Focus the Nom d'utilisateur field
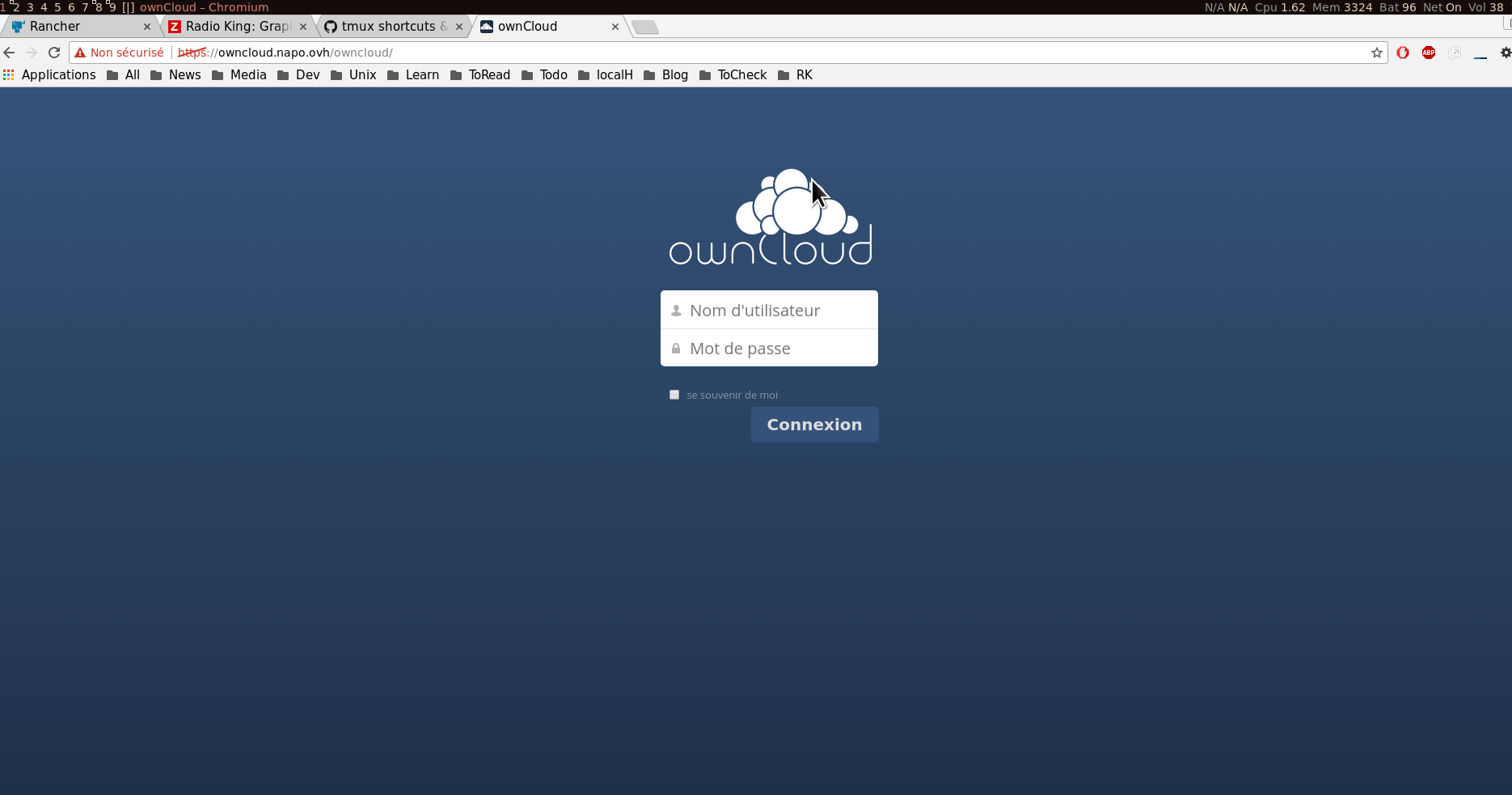The image size is (1512, 795). pyautogui.click(x=769, y=310)
